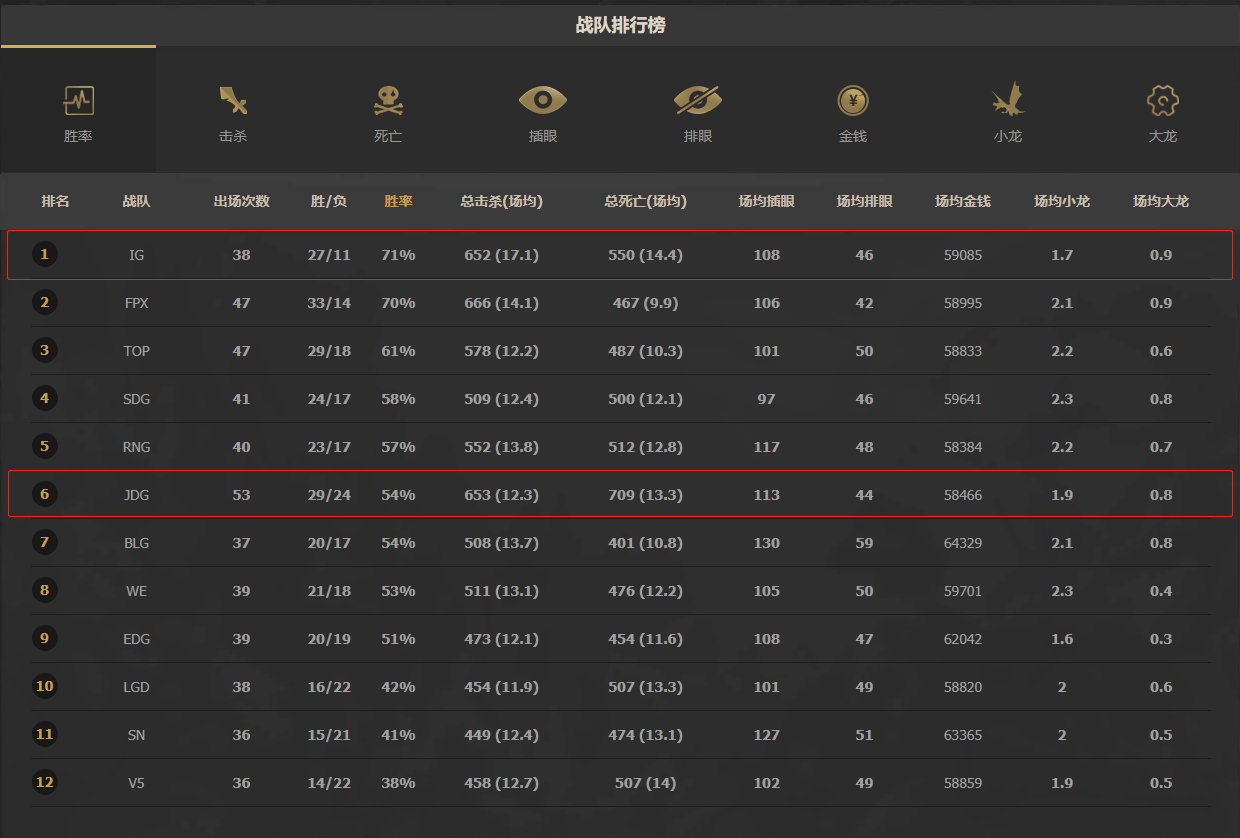Open team LGD in the table
Screen dimensions: 1240x838
pos(137,687)
